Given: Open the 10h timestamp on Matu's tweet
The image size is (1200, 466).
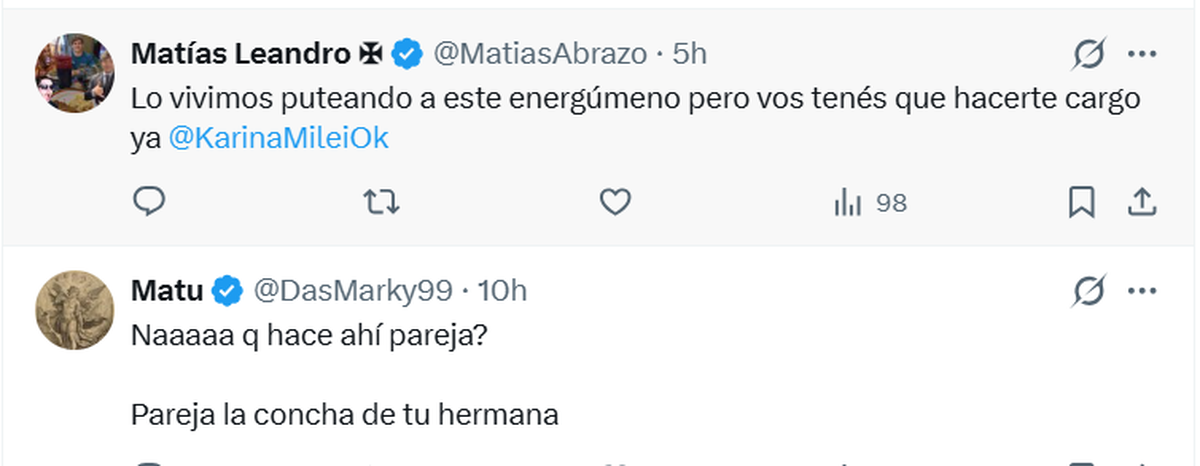Looking at the screenshot, I should click(x=502, y=291).
